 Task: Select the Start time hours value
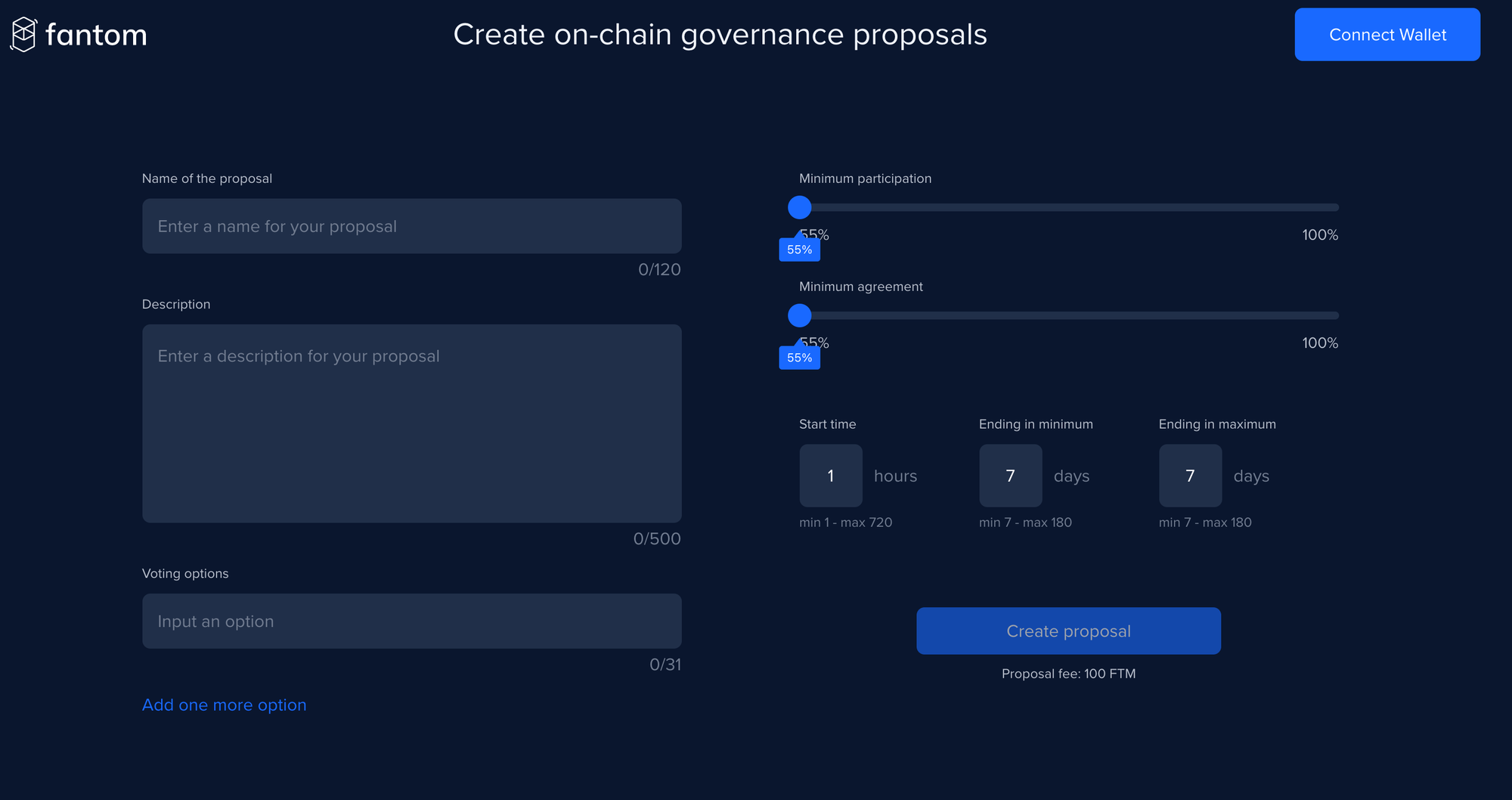point(830,476)
